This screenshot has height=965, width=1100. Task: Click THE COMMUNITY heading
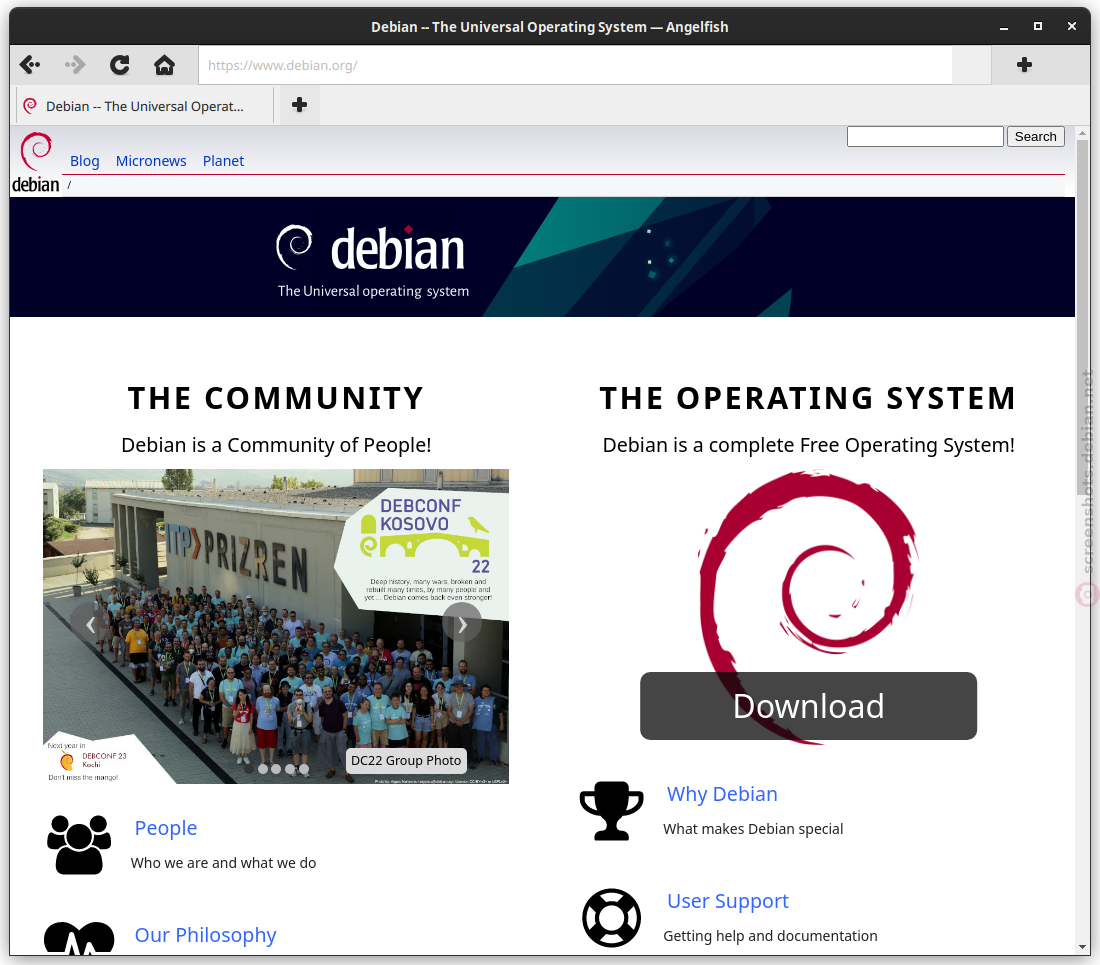(276, 398)
